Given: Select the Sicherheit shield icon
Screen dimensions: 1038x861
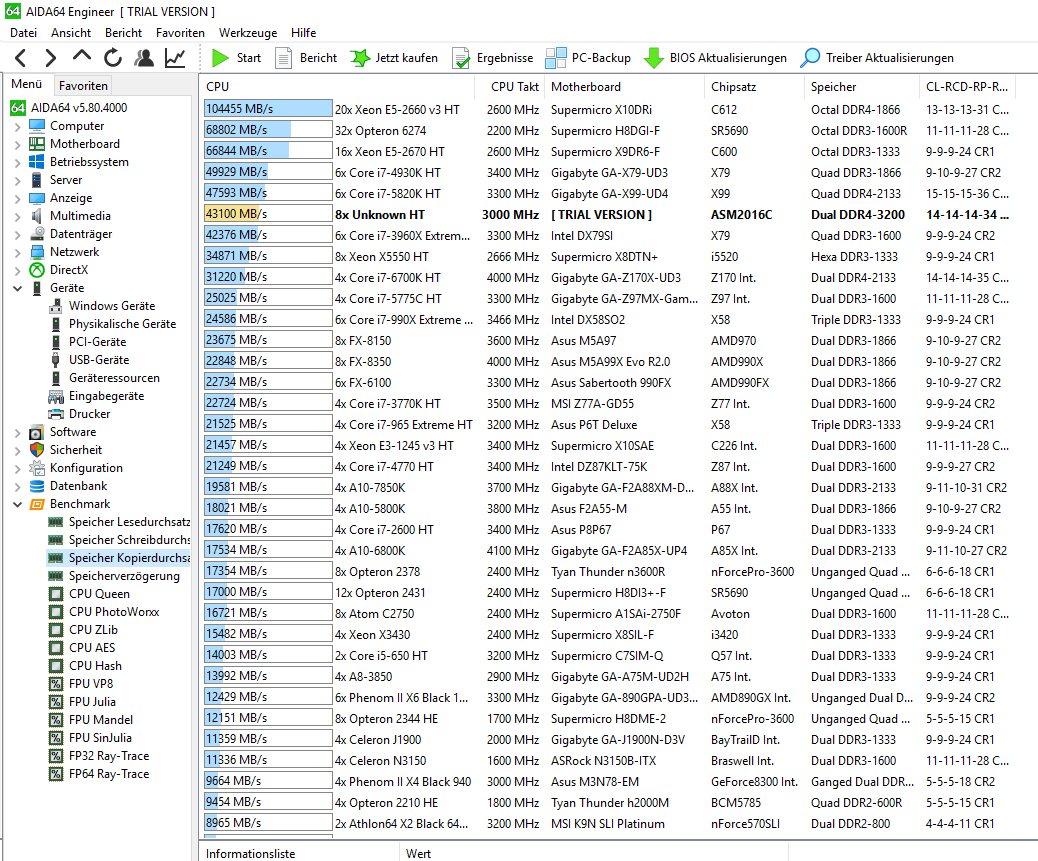Looking at the screenshot, I should 37,450.
